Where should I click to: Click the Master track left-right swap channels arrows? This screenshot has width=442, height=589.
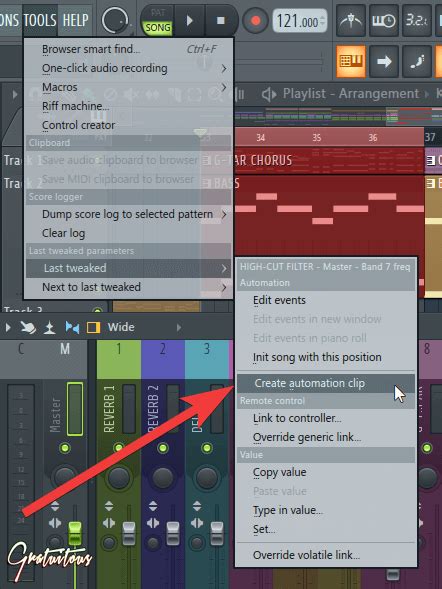click(55, 523)
